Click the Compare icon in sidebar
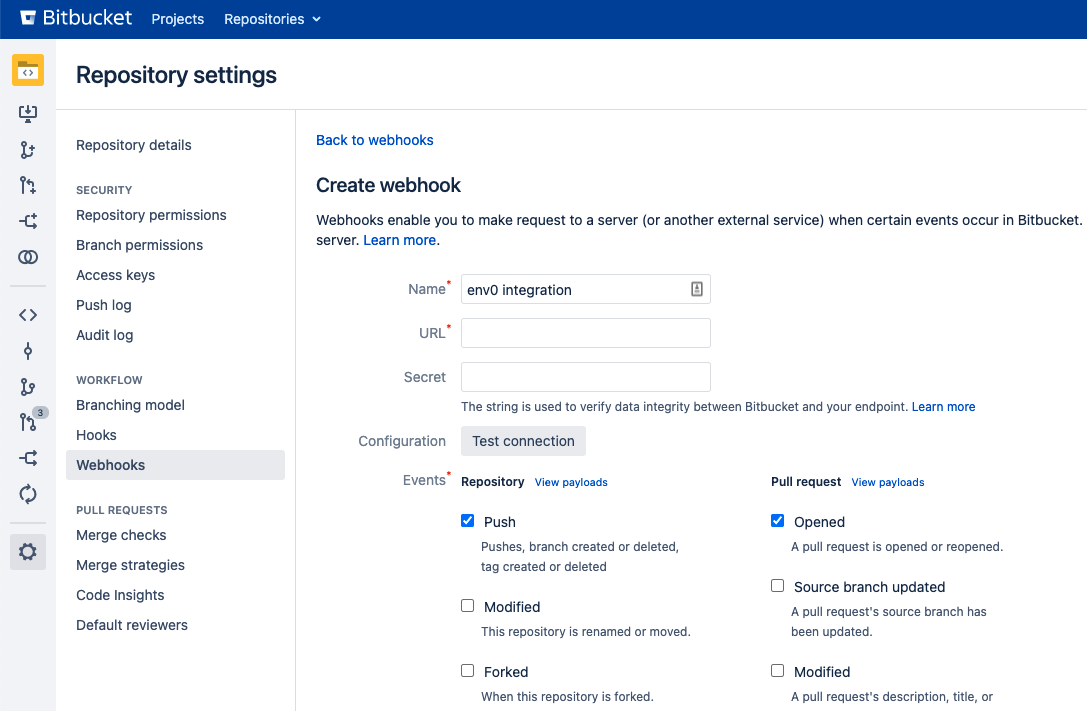 (x=28, y=257)
